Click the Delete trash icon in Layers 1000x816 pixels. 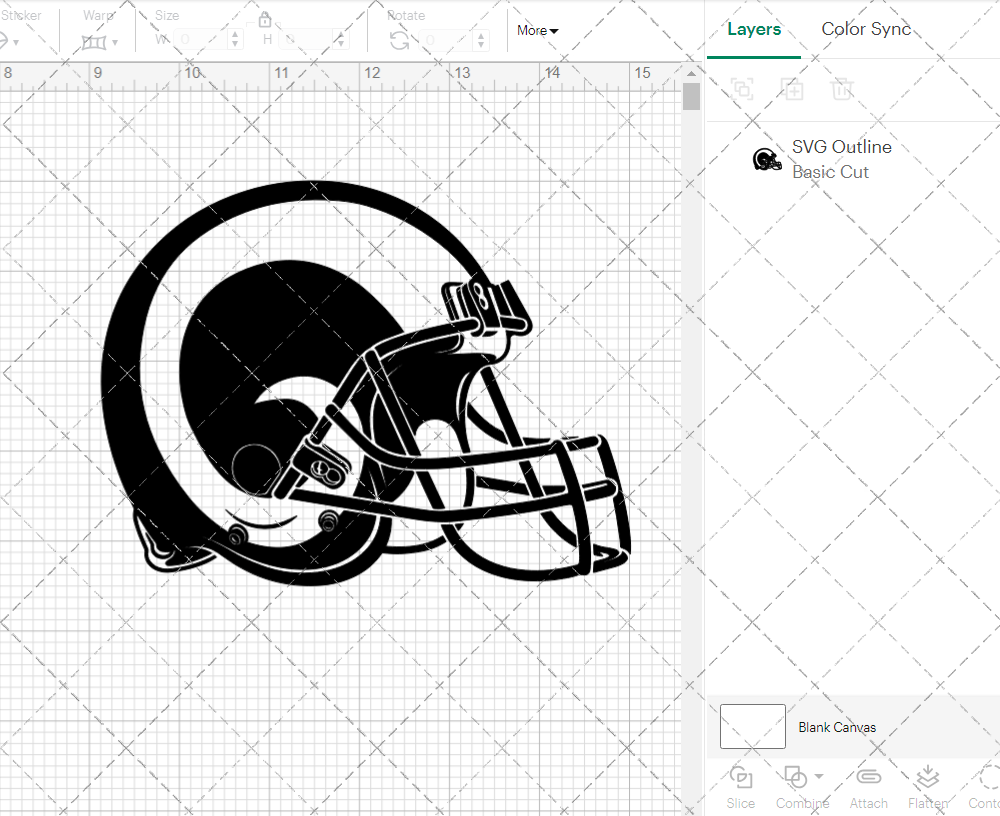[x=842, y=89]
